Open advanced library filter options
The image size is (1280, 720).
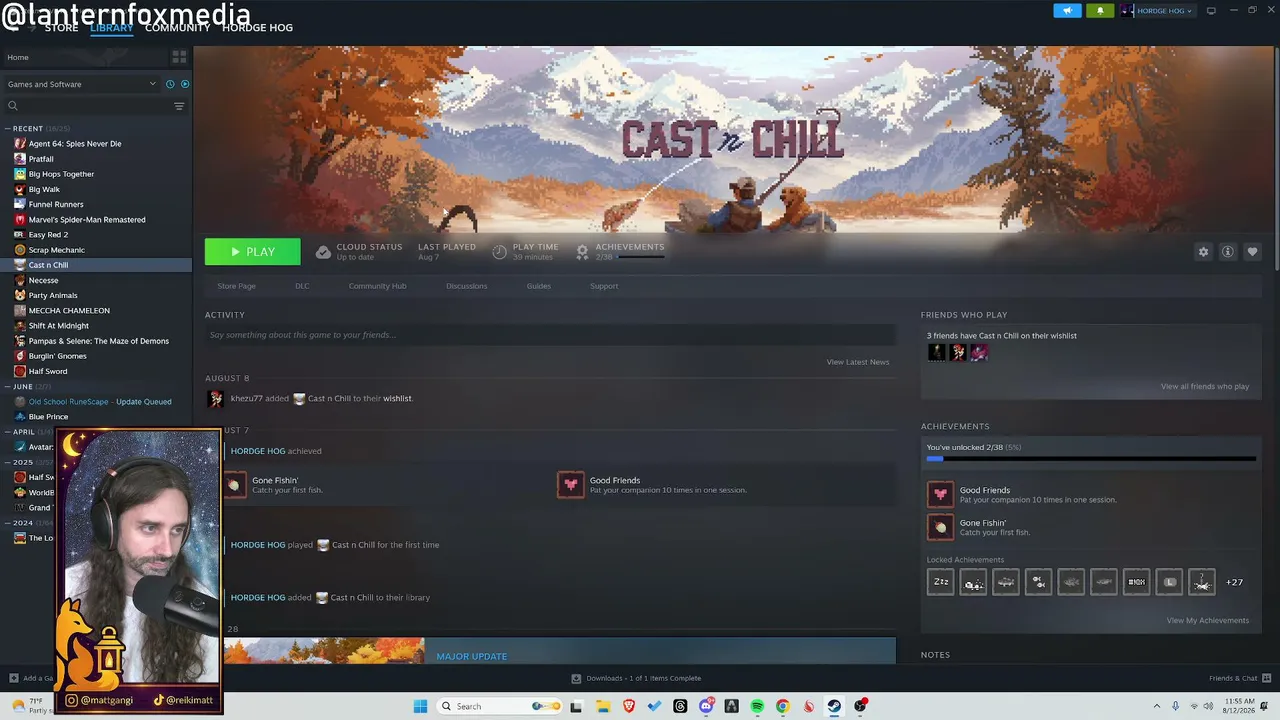(x=179, y=106)
